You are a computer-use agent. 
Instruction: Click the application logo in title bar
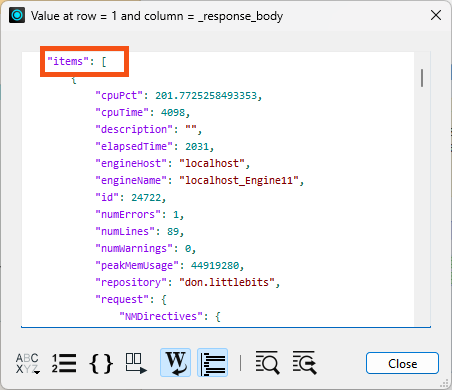[17, 15]
